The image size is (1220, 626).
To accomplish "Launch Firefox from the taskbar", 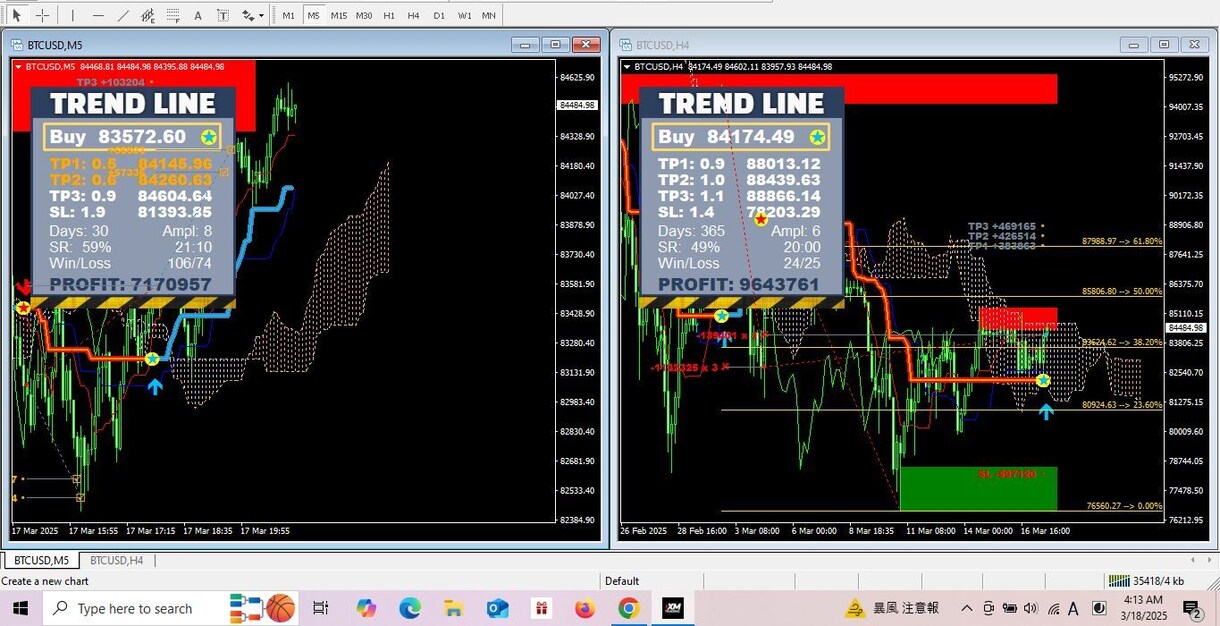I will (x=585, y=608).
